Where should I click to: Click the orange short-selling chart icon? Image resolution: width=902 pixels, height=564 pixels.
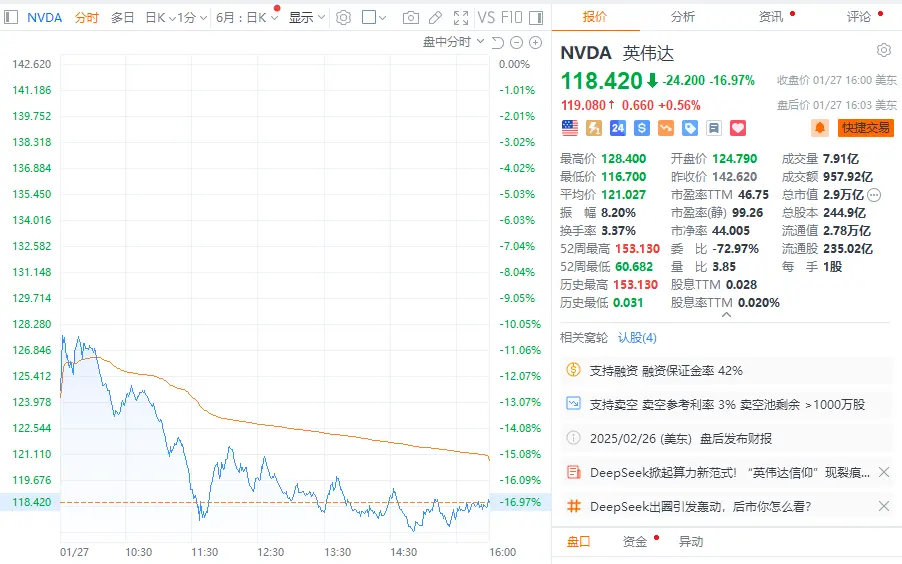(x=666, y=128)
